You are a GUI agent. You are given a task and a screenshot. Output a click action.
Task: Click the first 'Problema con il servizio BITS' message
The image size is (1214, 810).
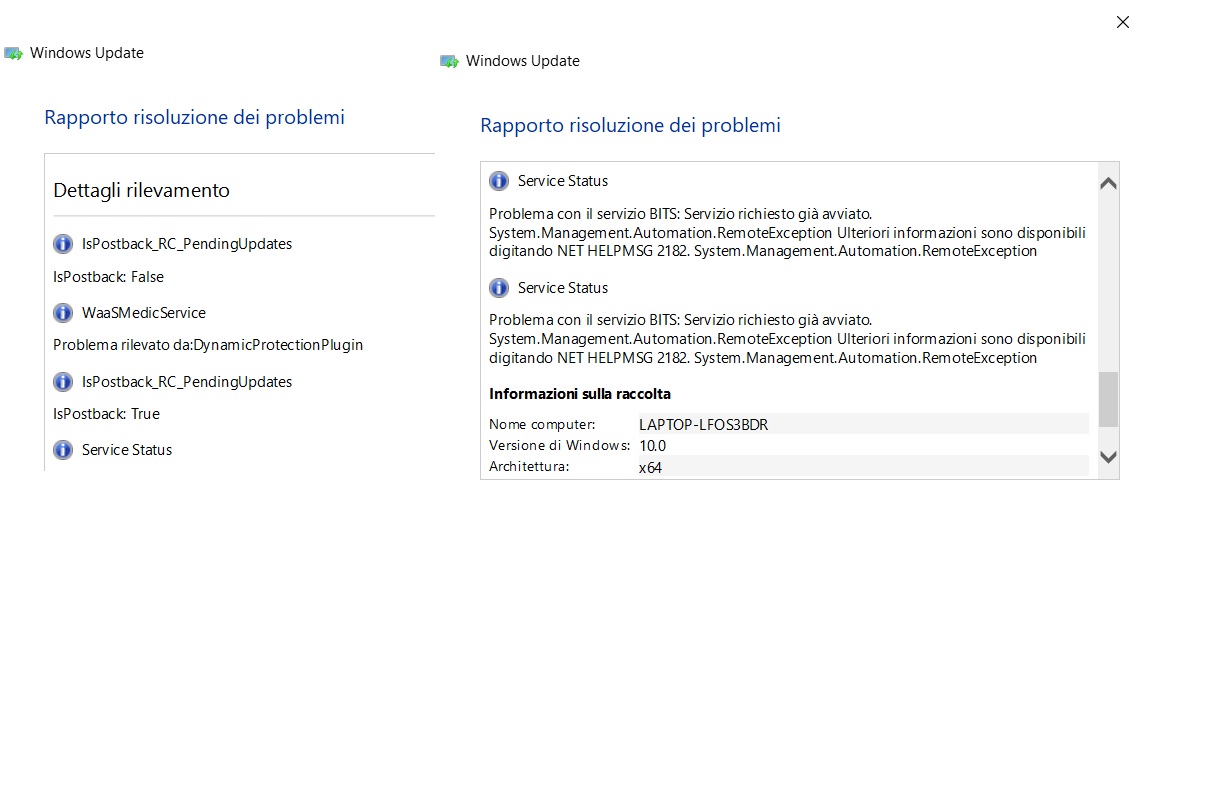(x=787, y=232)
